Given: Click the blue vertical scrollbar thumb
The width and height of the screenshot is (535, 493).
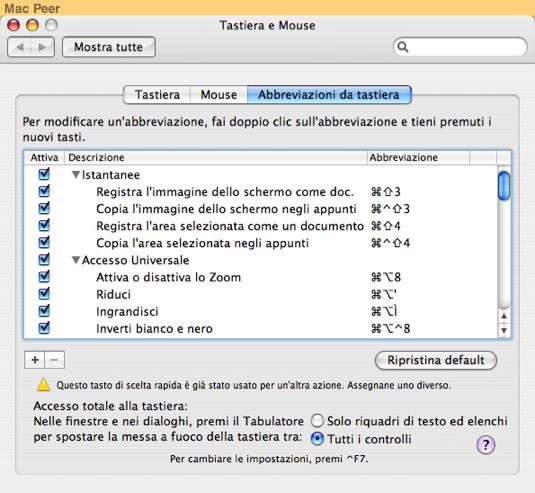Looking at the screenshot, I should coord(504,186).
